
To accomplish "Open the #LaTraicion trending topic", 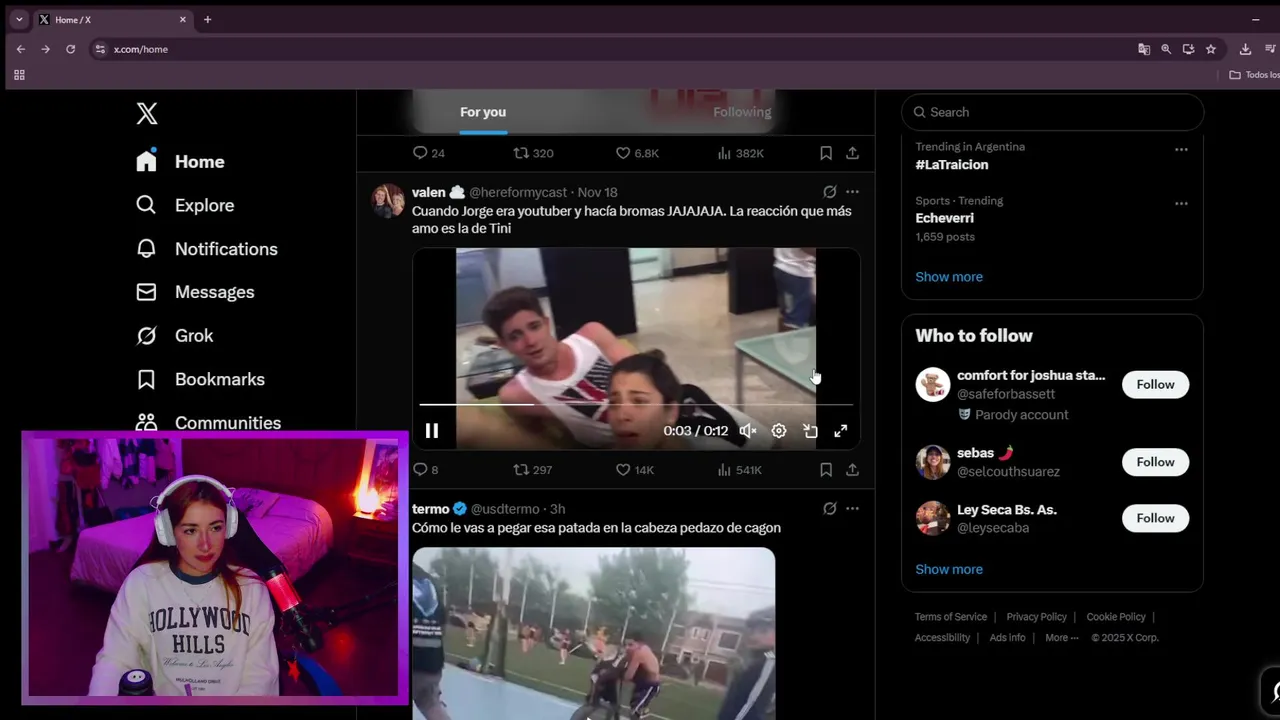I will tap(952, 165).
